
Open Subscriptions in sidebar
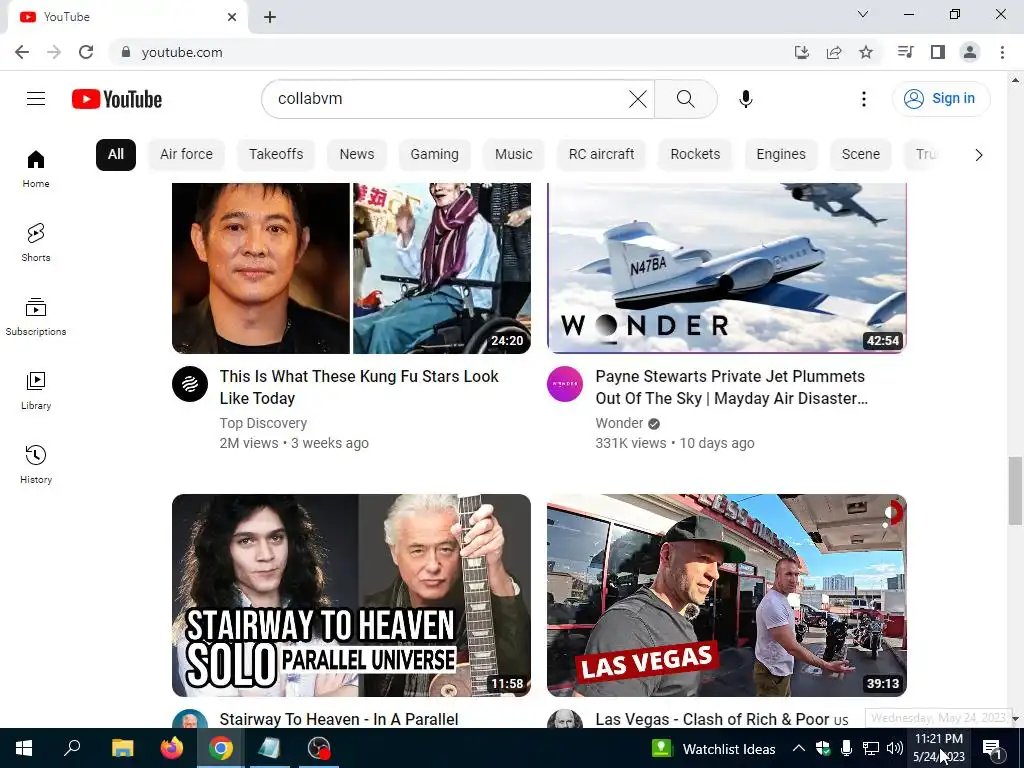click(36, 316)
